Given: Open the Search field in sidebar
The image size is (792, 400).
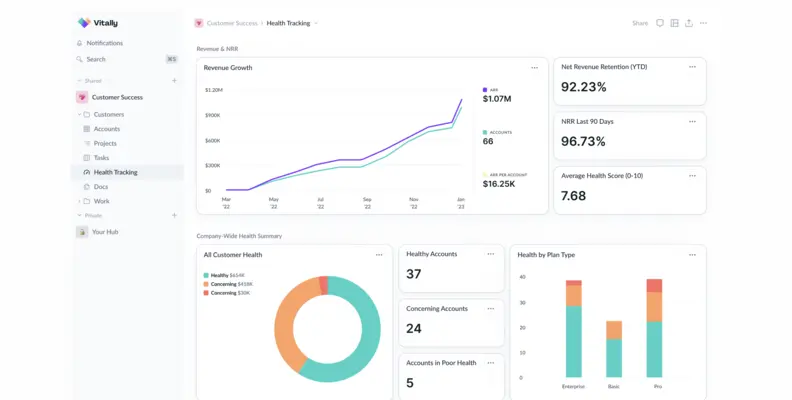Looking at the screenshot, I should 127,59.
